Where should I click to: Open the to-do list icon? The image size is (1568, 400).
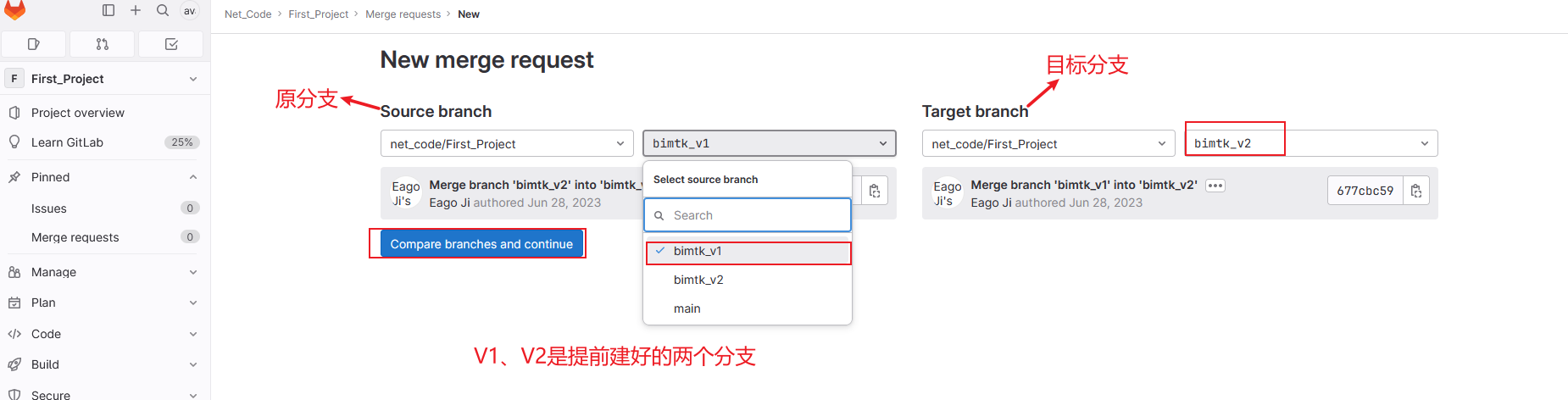[171, 44]
